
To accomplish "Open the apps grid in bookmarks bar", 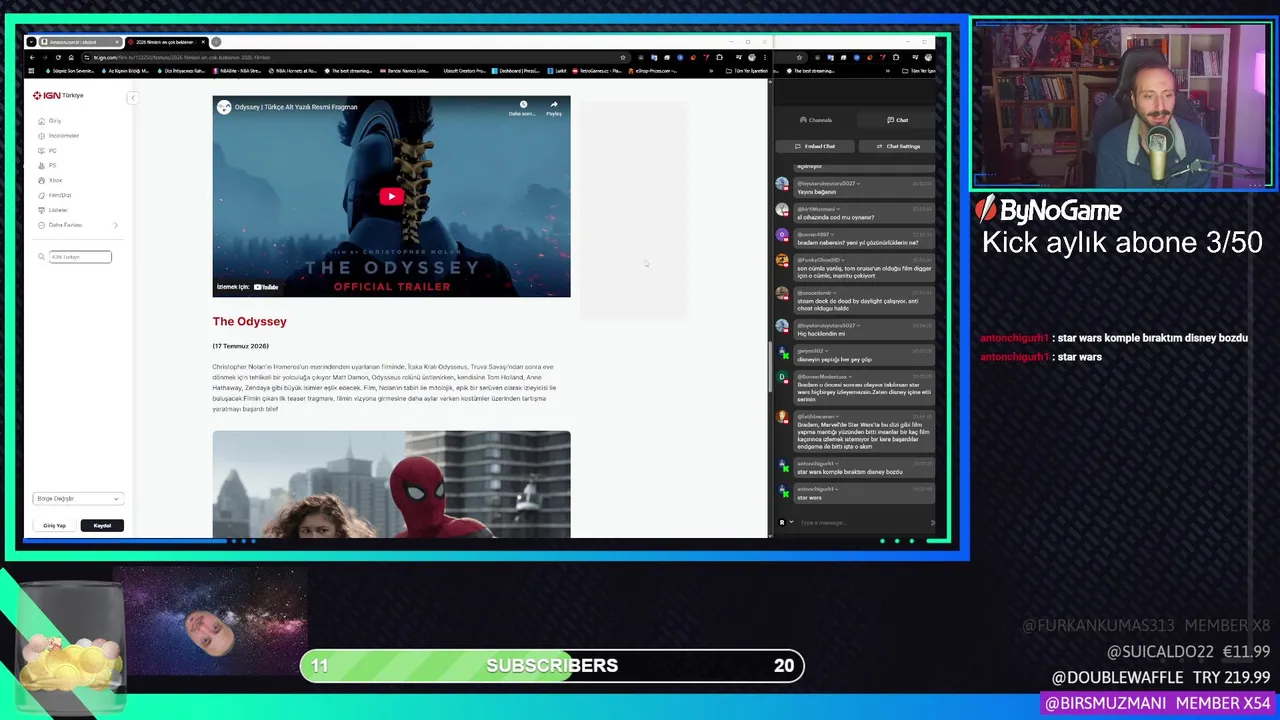I will coord(31,71).
